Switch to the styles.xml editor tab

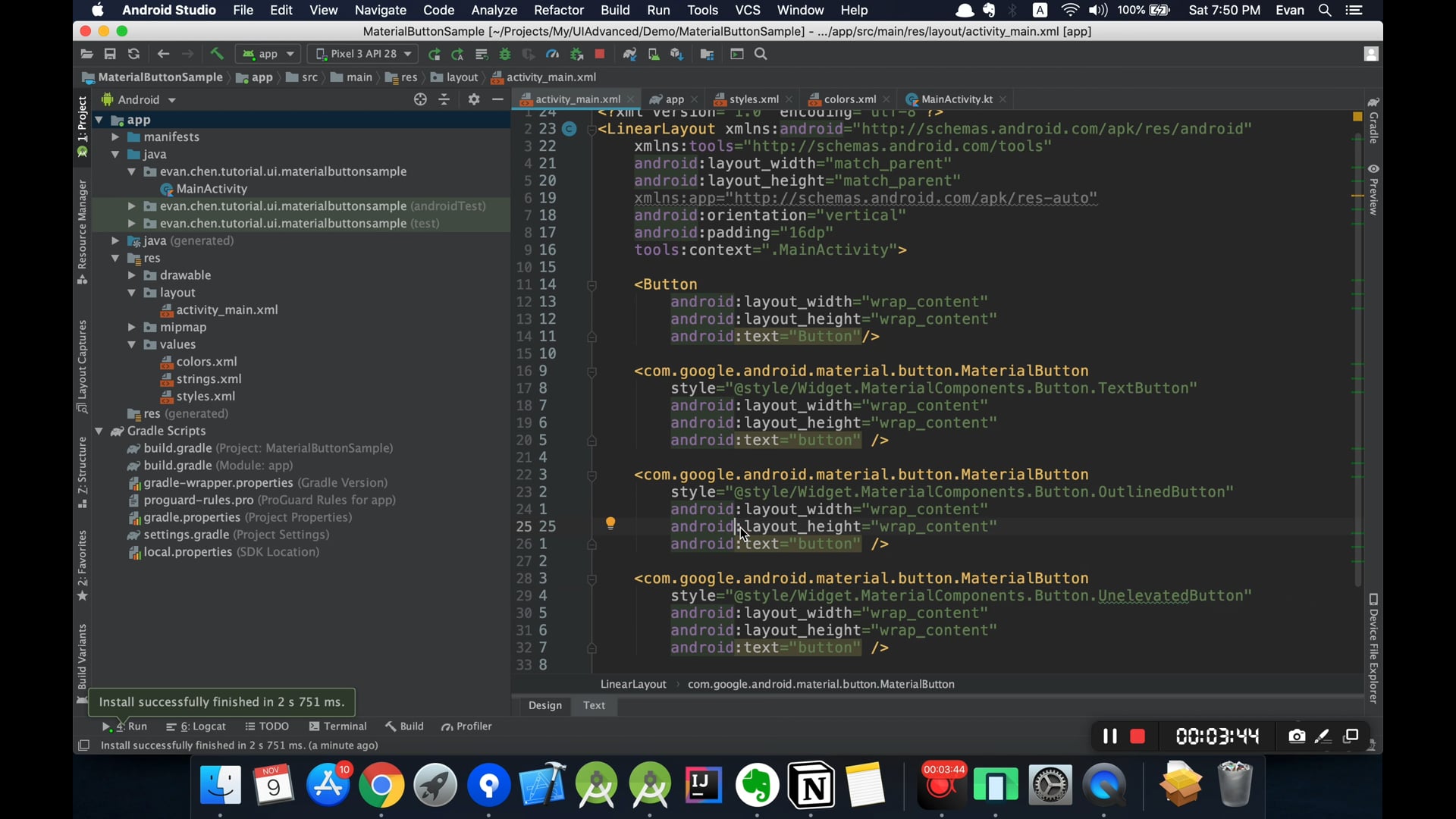pyautogui.click(x=753, y=99)
